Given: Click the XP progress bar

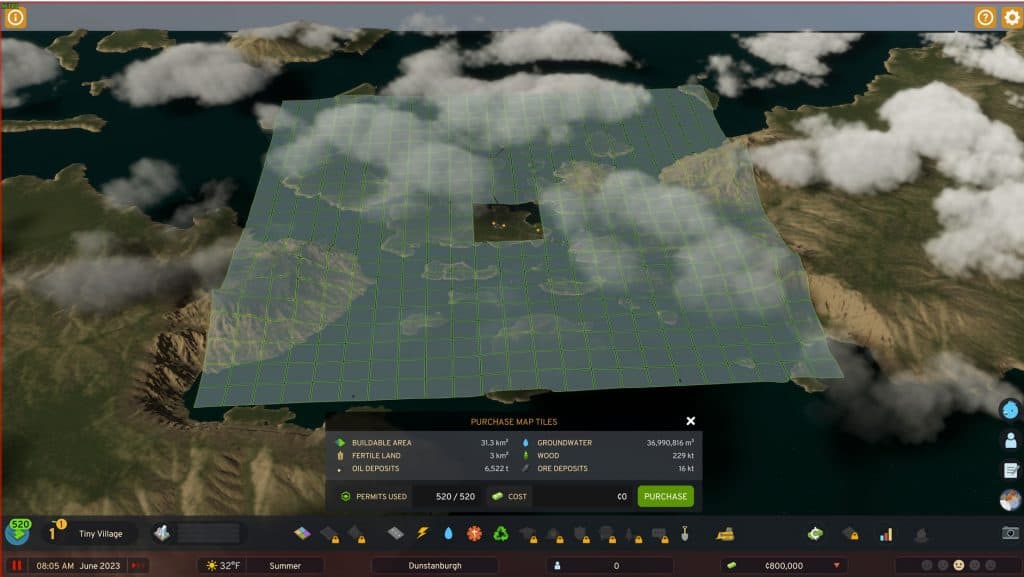Looking at the screenshot, I should tap(208, 533).
